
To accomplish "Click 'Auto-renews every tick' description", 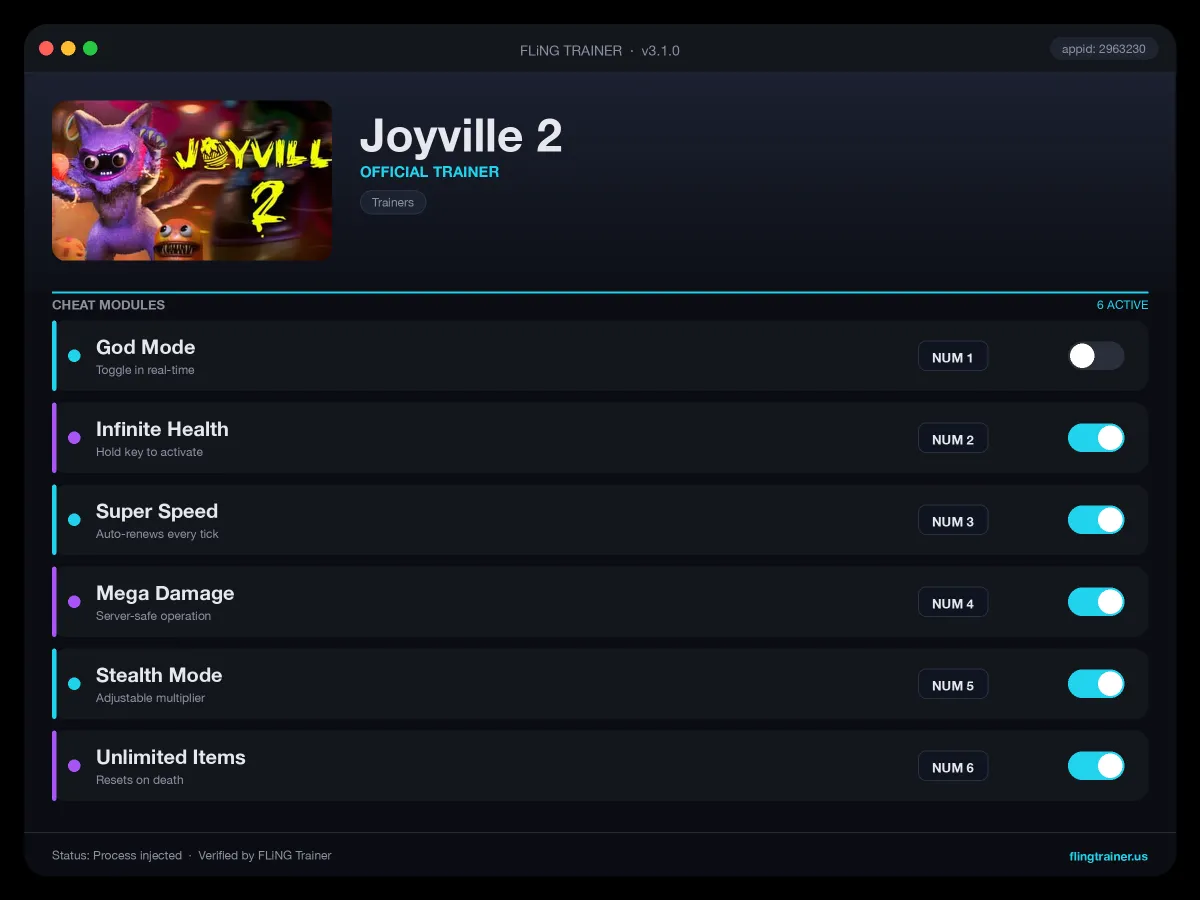I will 157,534.
